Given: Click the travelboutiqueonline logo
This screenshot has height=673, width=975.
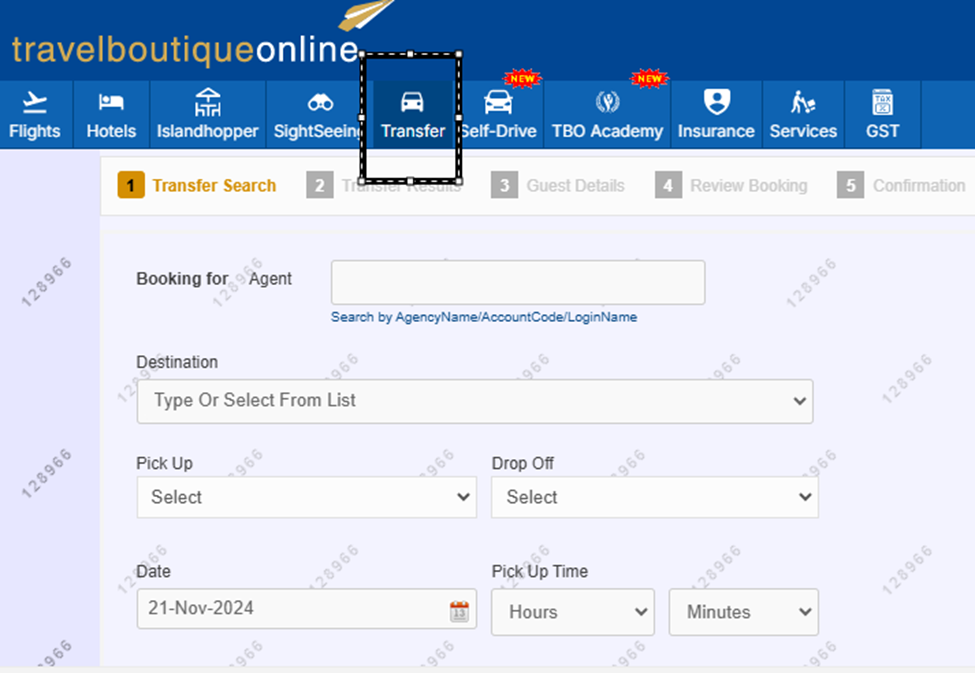Looking at the screenshot, I should (x=185, y=50).
